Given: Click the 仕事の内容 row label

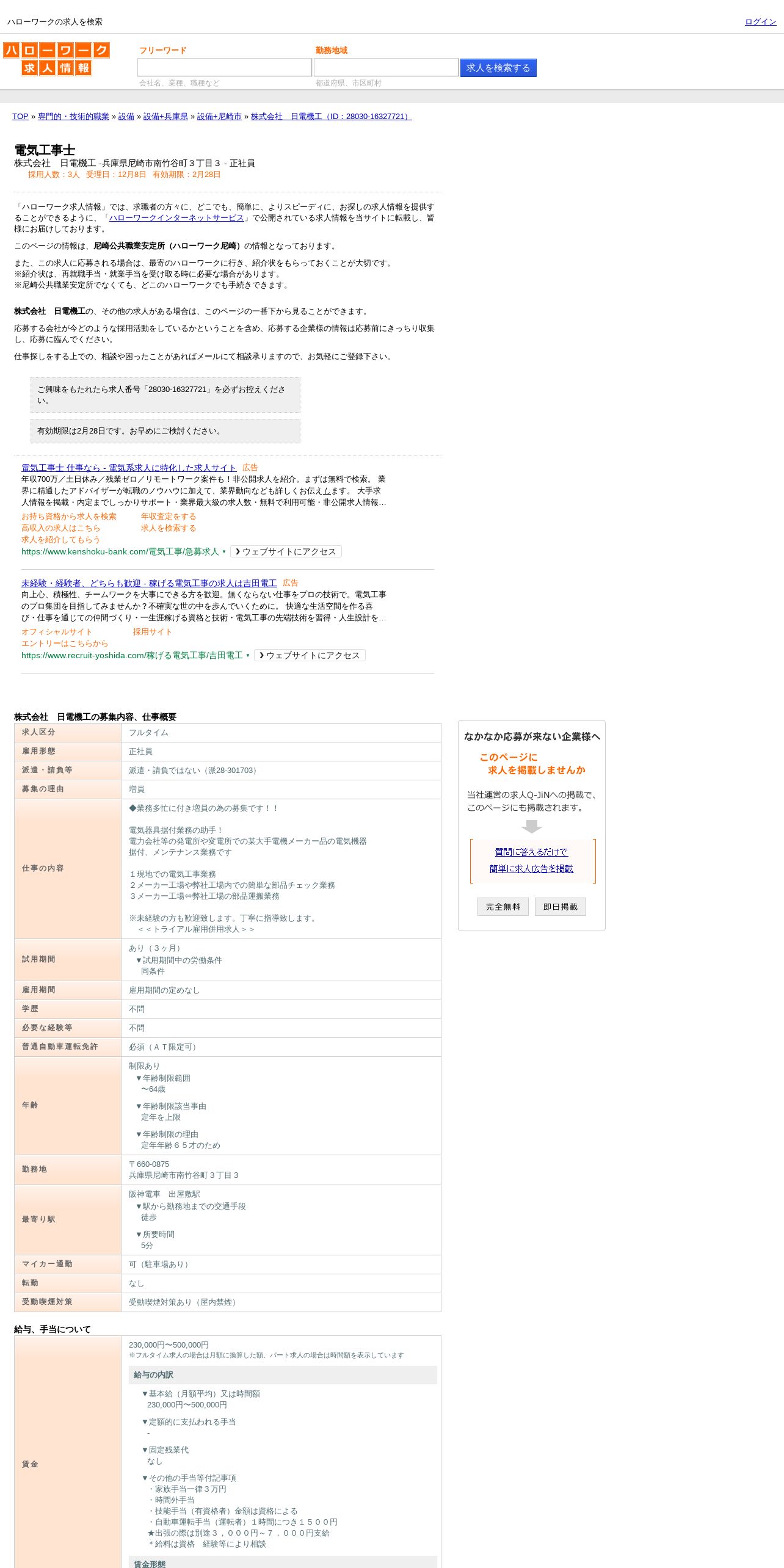Looking at the screenshot, I should (68, 868).
